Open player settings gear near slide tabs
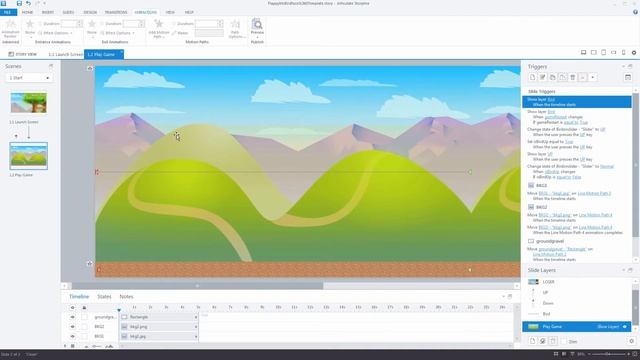640x360 pixels. tap(634, 53)
